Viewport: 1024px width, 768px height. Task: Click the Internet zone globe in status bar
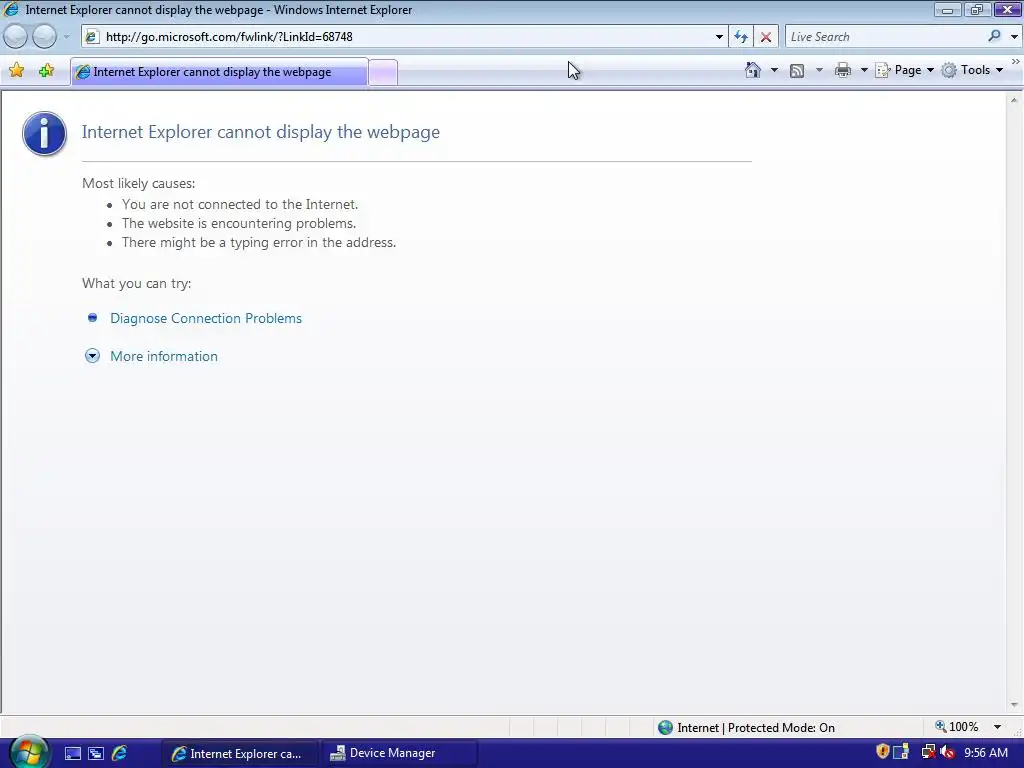coord(665,728)
